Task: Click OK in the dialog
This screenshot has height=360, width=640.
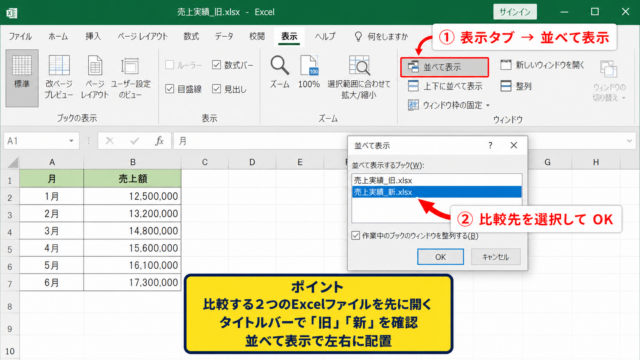Action: pos(440,257)
